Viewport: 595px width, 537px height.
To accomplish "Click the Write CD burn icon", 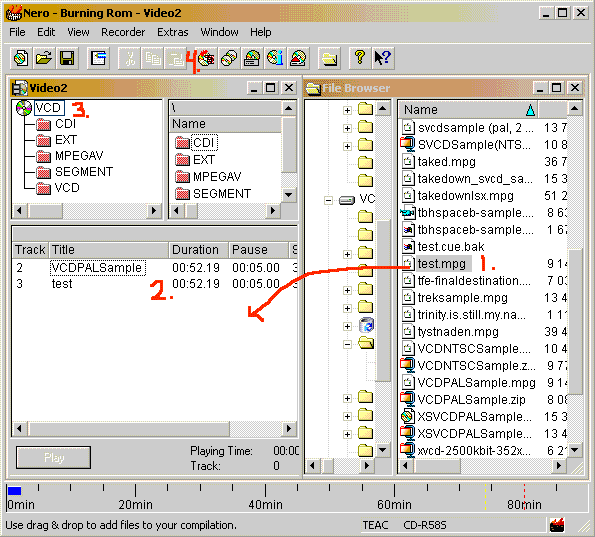I will (x=206, y=58).
